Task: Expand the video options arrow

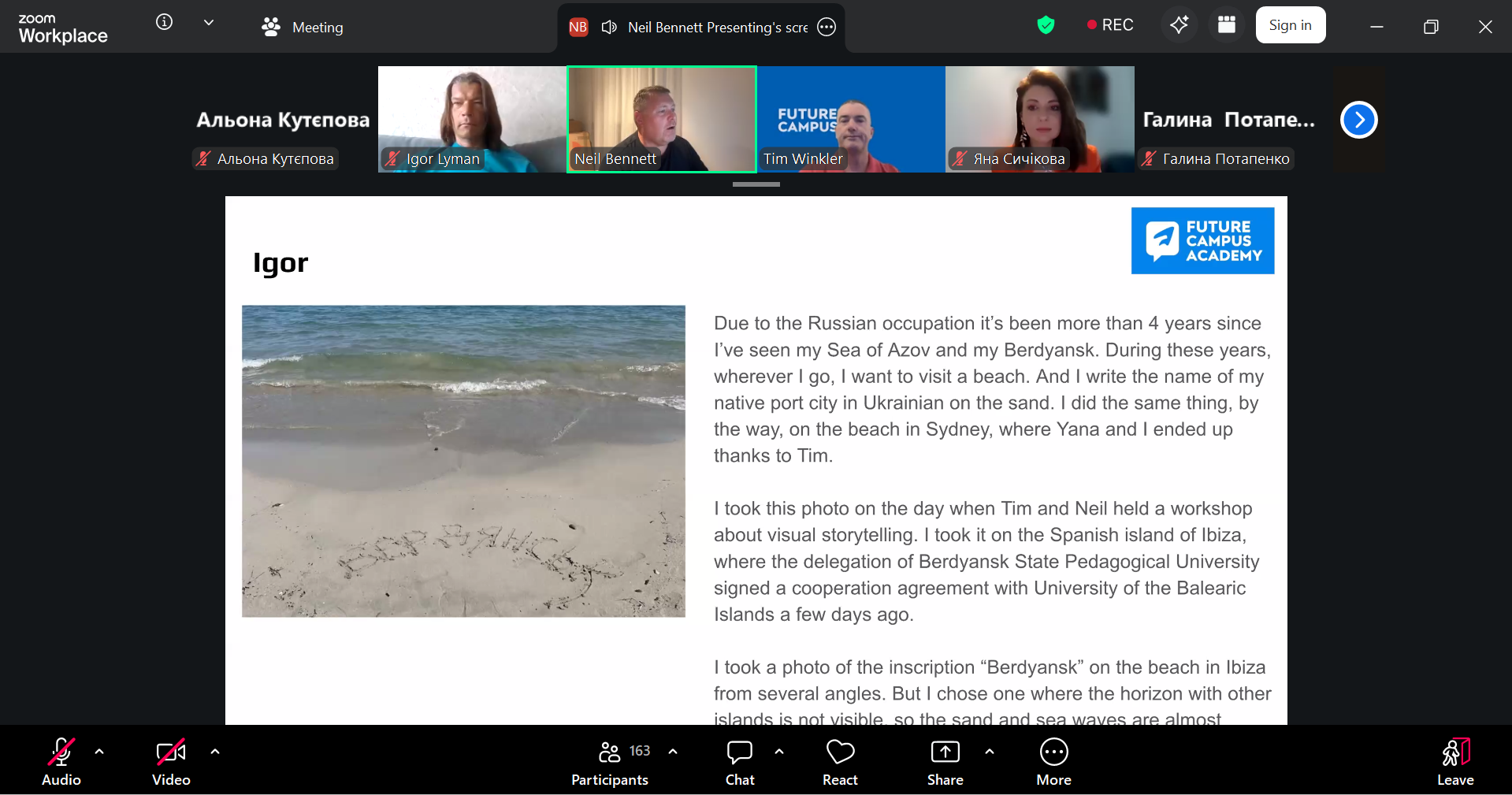Action: pos(215,752)
